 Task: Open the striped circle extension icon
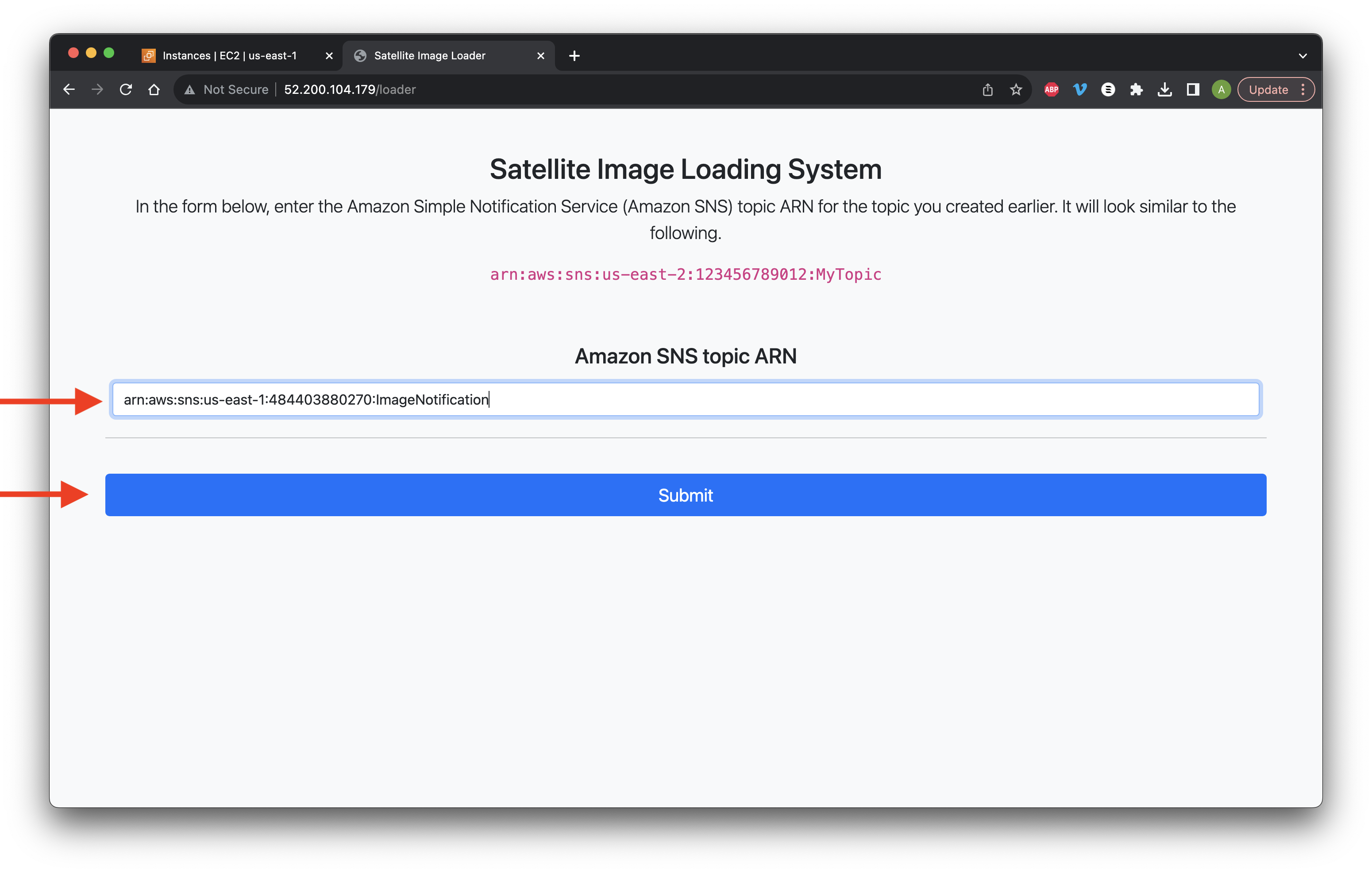click(1108, 89)
